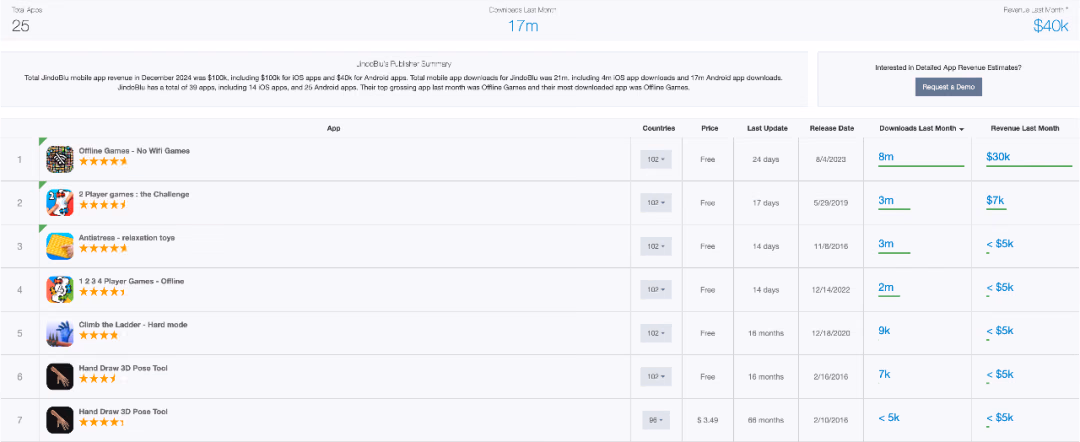Open the free Hand Draw 3D Pose icon
The image size is (1080, 442).
point(60,377)
